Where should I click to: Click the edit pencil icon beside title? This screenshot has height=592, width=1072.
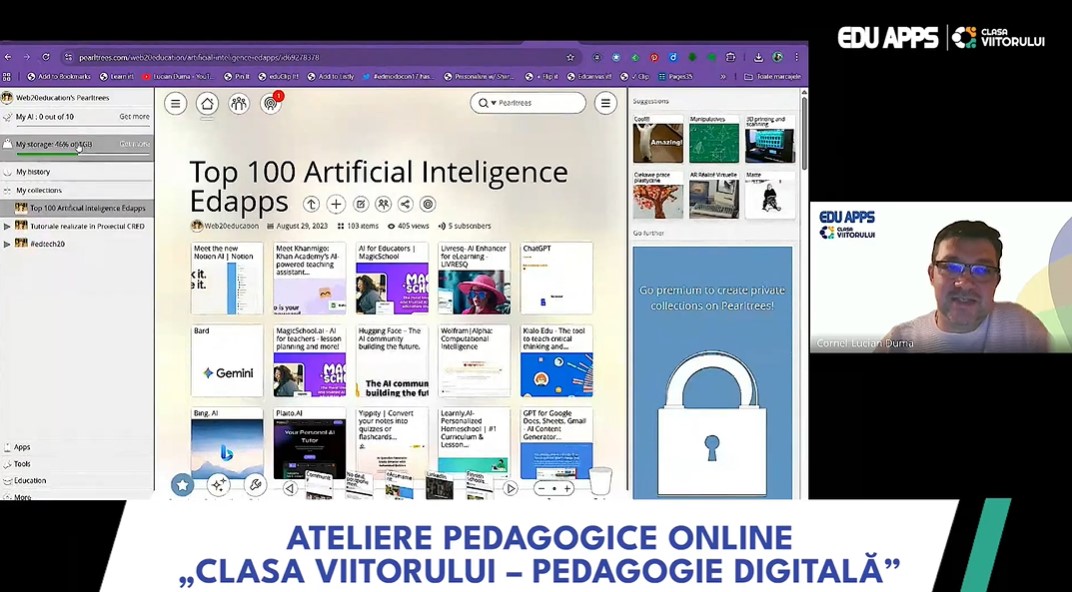(x=360, y=204)
